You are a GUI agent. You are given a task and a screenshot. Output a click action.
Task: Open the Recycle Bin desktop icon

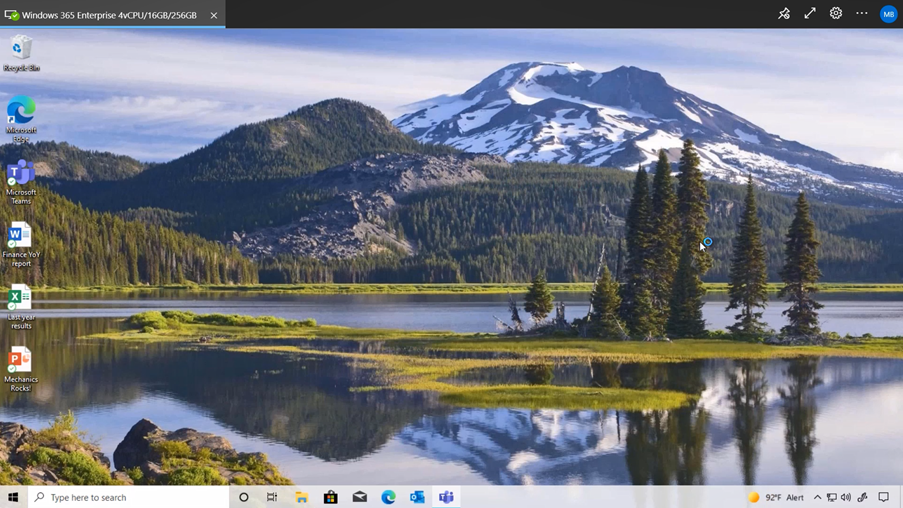click(21, 50)
